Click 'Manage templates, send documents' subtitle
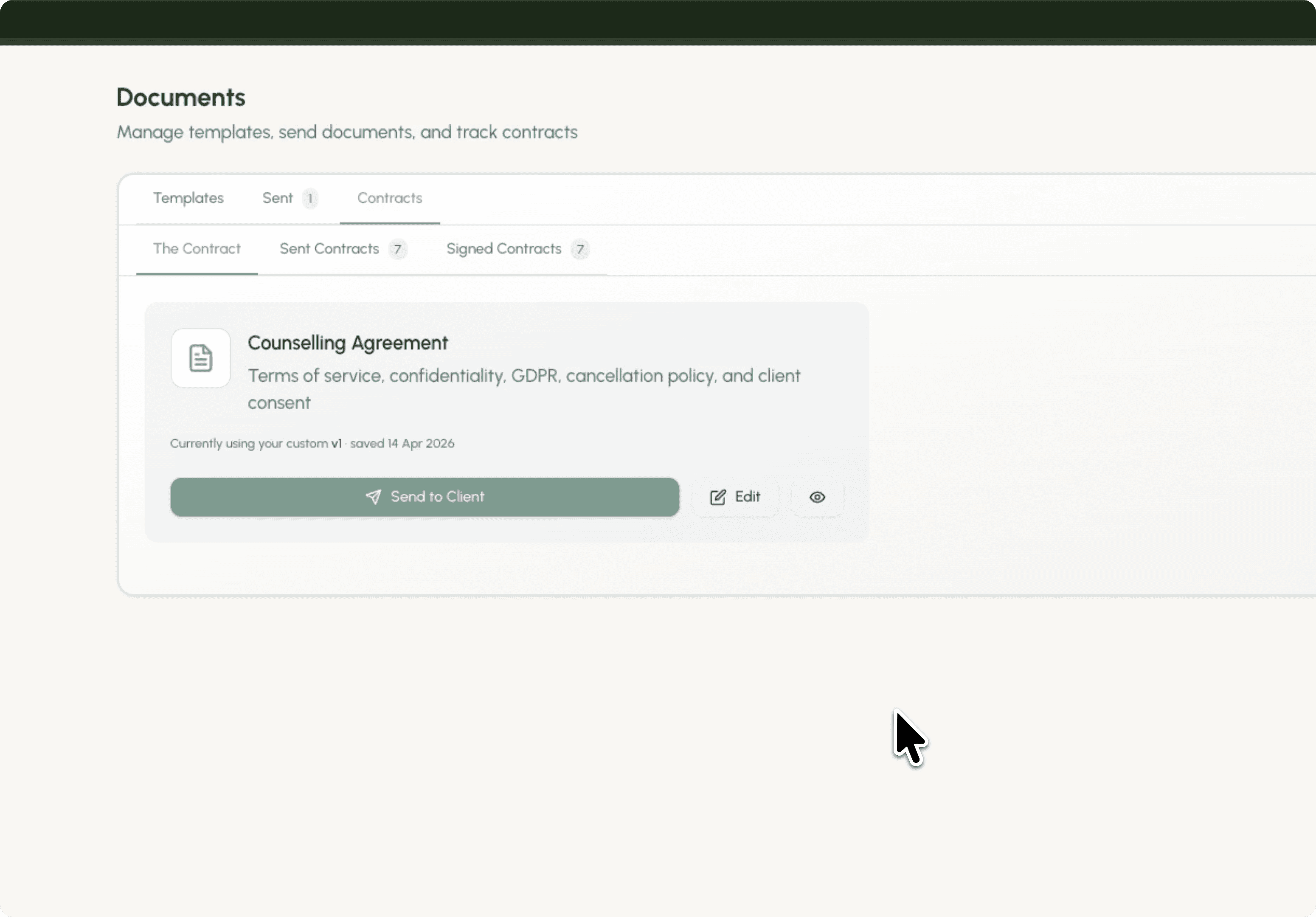This screenshot has height=917, width=1316. (x=347, y=132)
